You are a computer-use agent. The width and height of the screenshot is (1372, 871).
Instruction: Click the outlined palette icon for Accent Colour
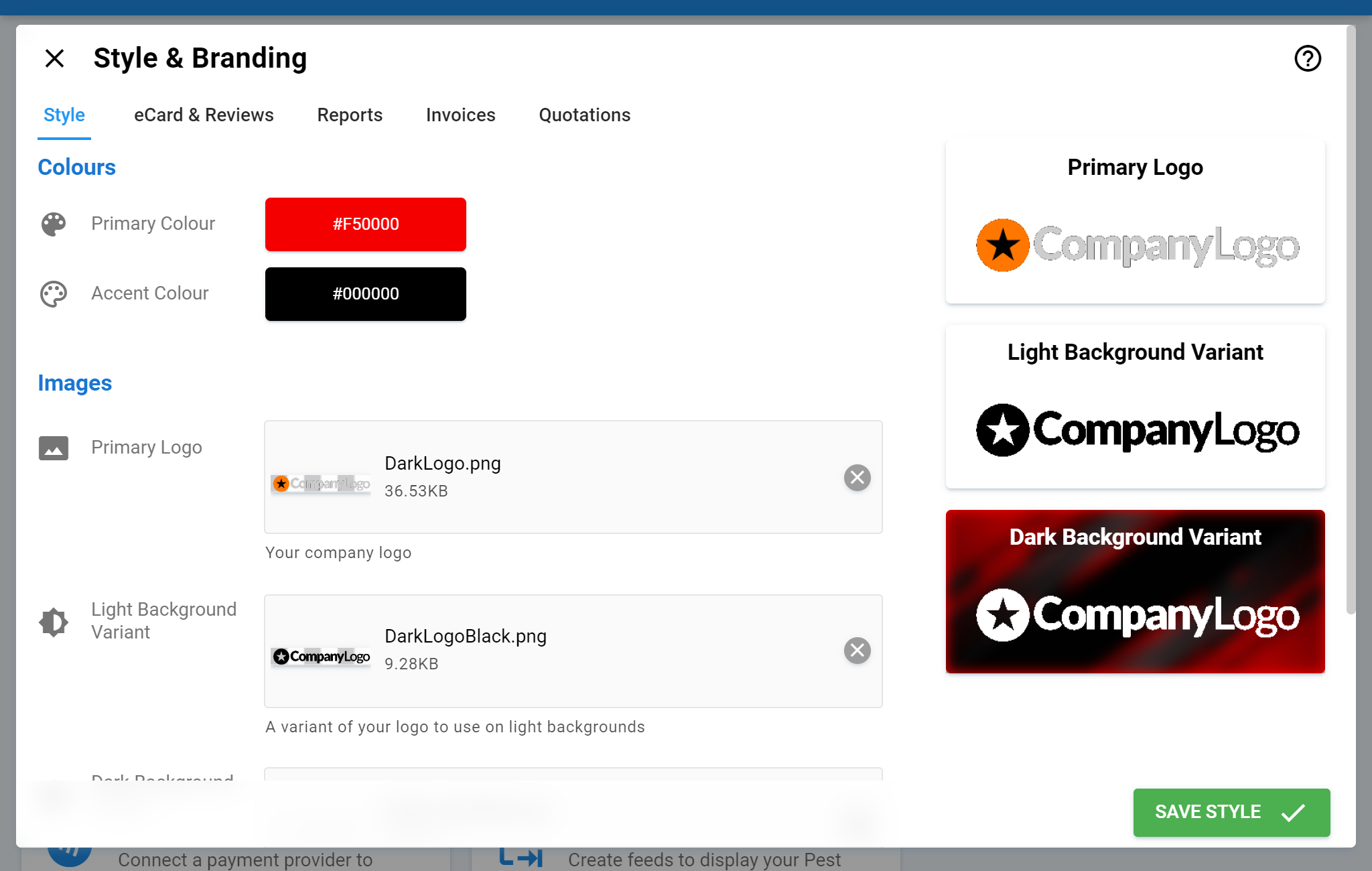click(54, 293)
